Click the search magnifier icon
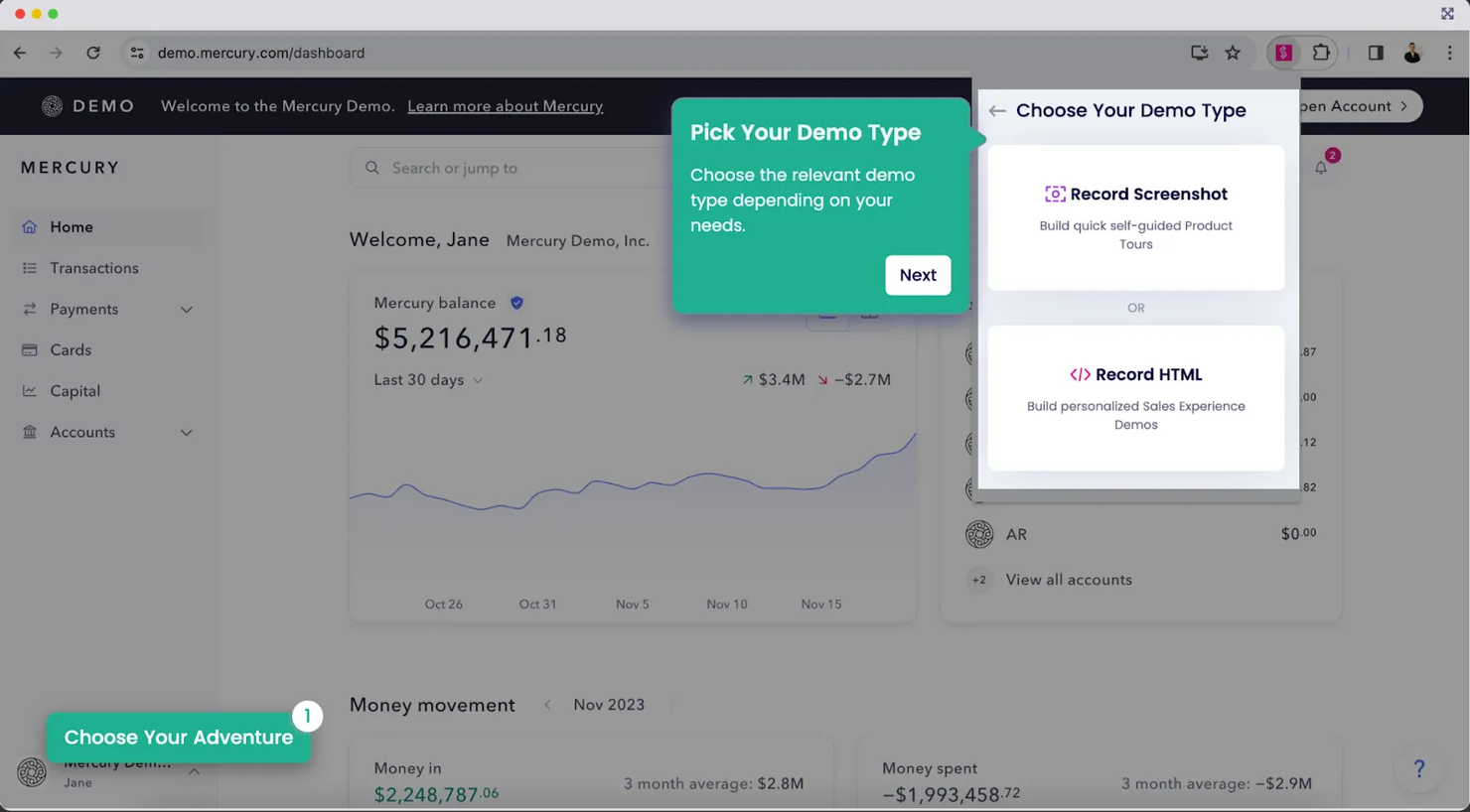Screen dimensions: 1470x812 coord(372,168)
